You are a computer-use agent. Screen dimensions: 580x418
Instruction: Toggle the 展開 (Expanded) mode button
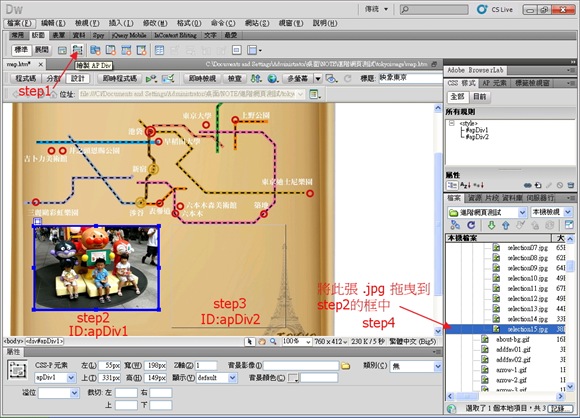tap(42, 50)
